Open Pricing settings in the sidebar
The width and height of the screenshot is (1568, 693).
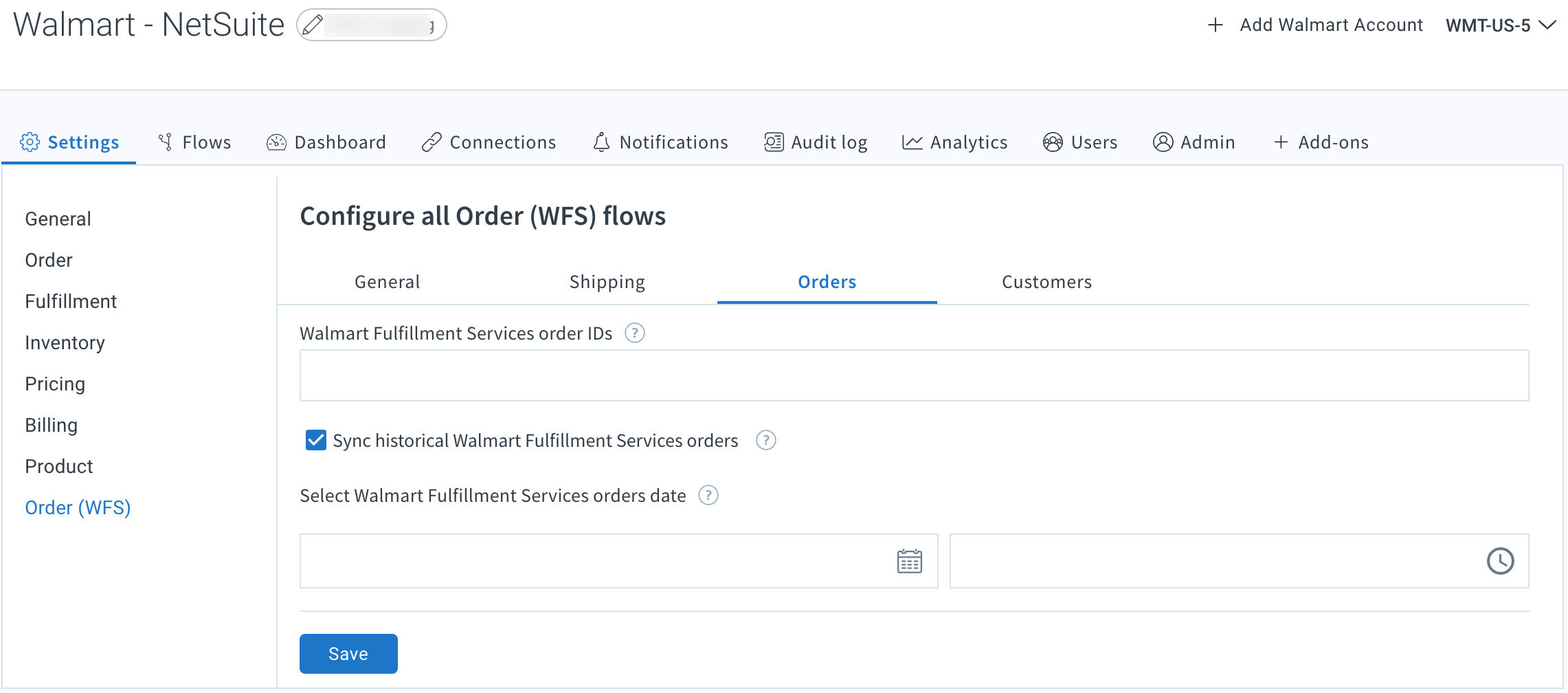55,384
